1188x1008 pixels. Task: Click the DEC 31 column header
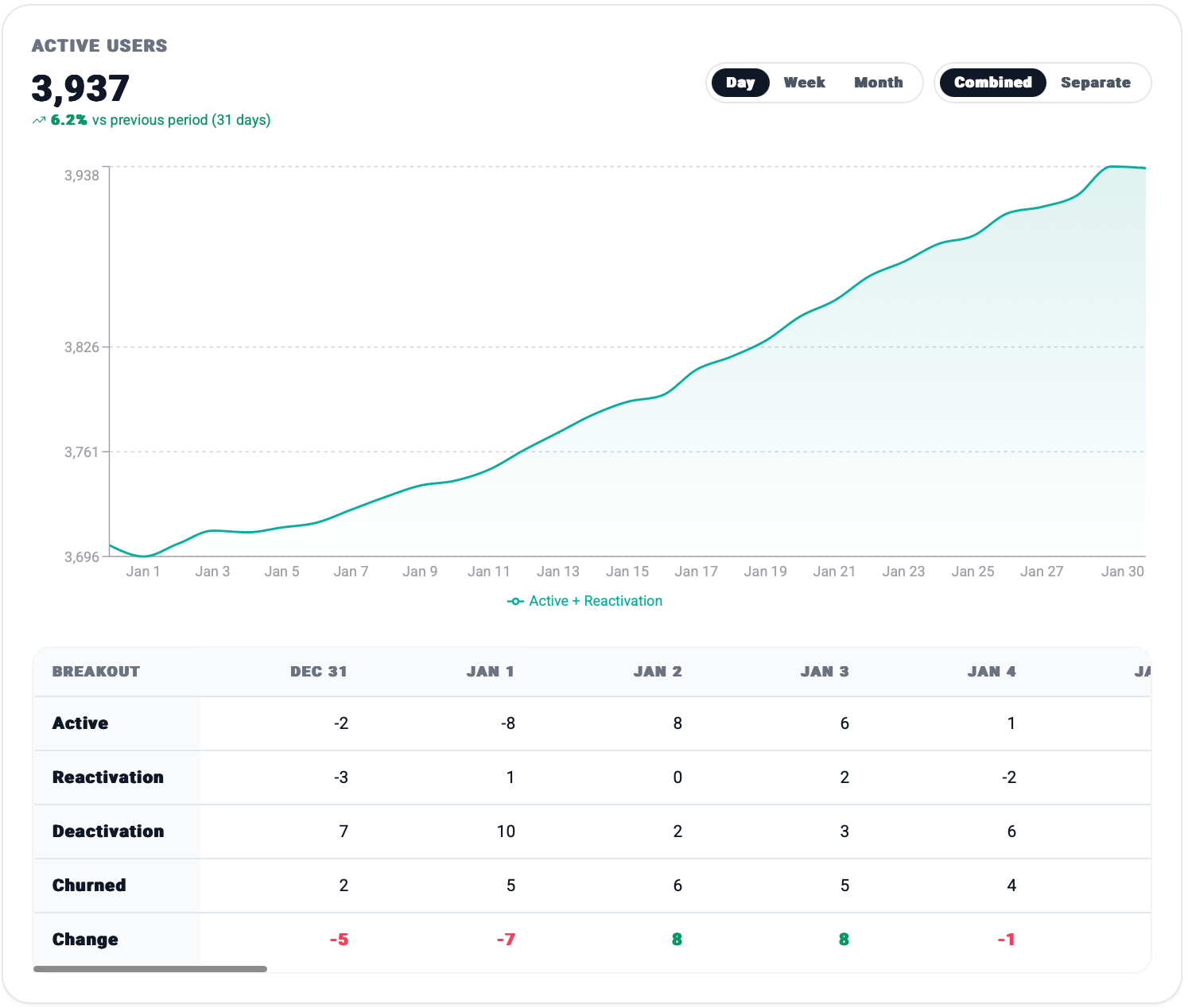coord(318,672)
